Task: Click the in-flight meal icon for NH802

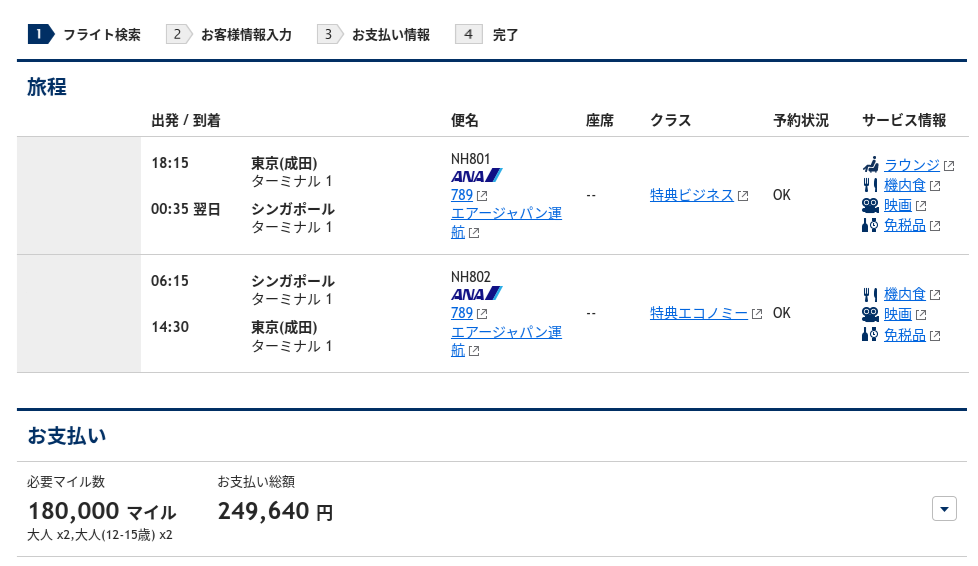Action: (x=871, y=294)
